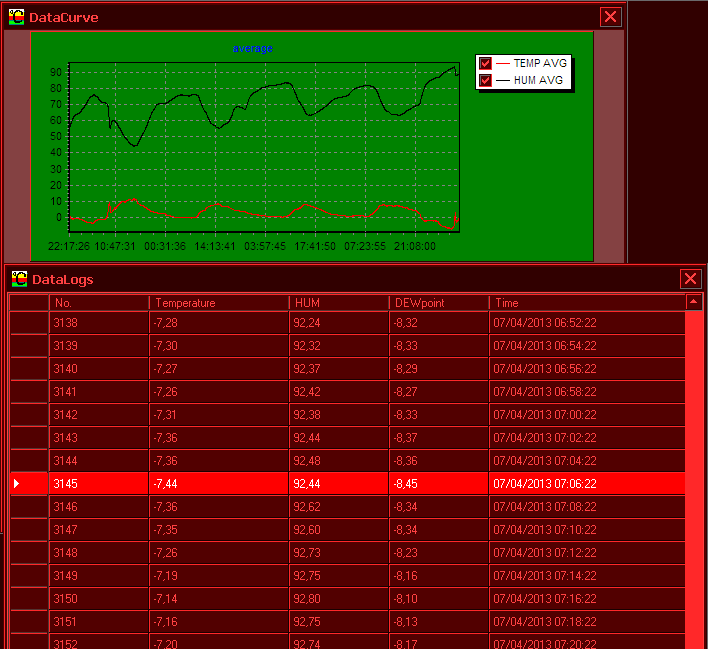Click humidity cell 92,37
This screenshot has width=708, height=649.
(x=339, y=369)
